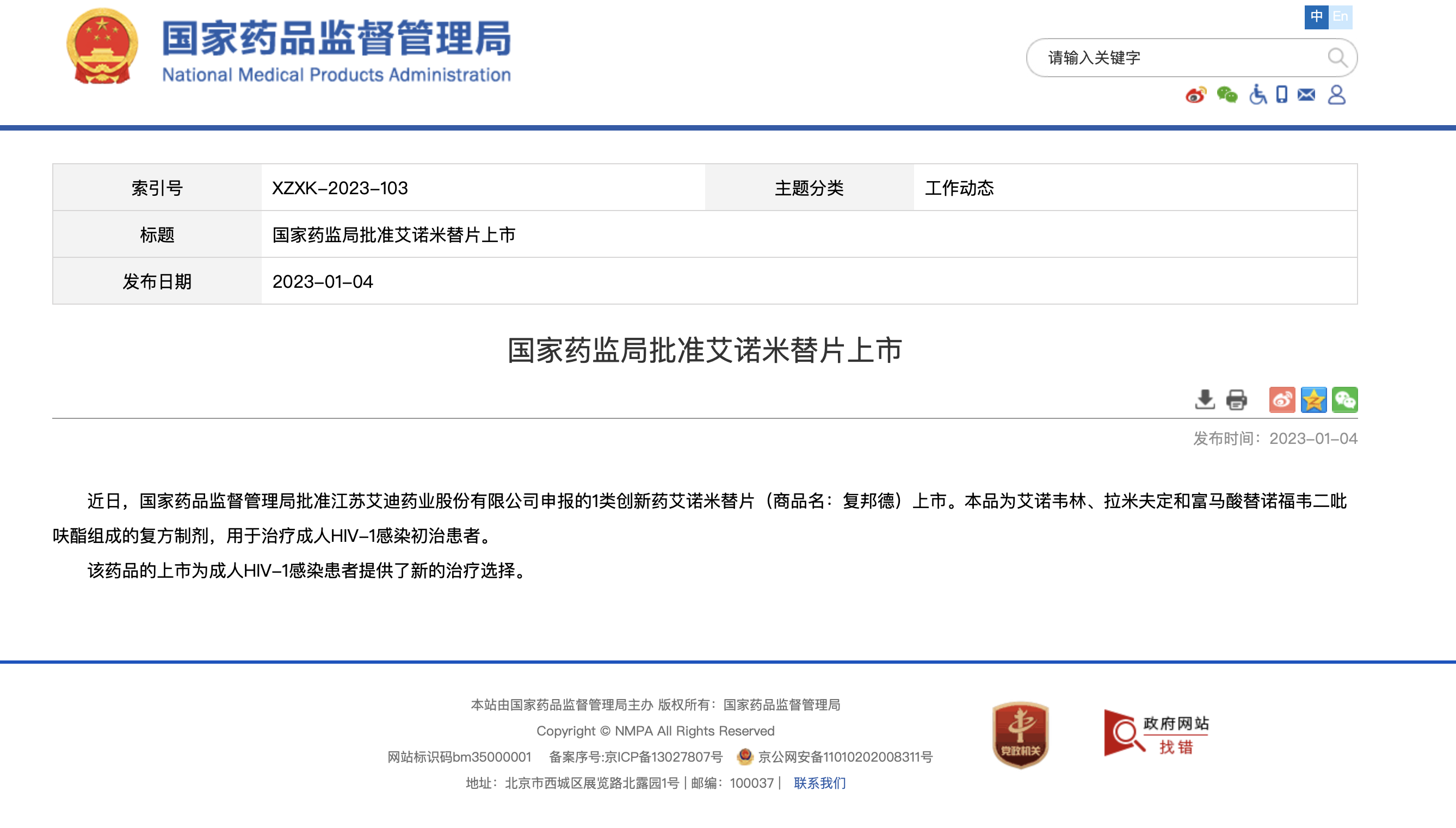Click the wheelchair accessibility icon
1456x828 pixels.
point(1257,95)
